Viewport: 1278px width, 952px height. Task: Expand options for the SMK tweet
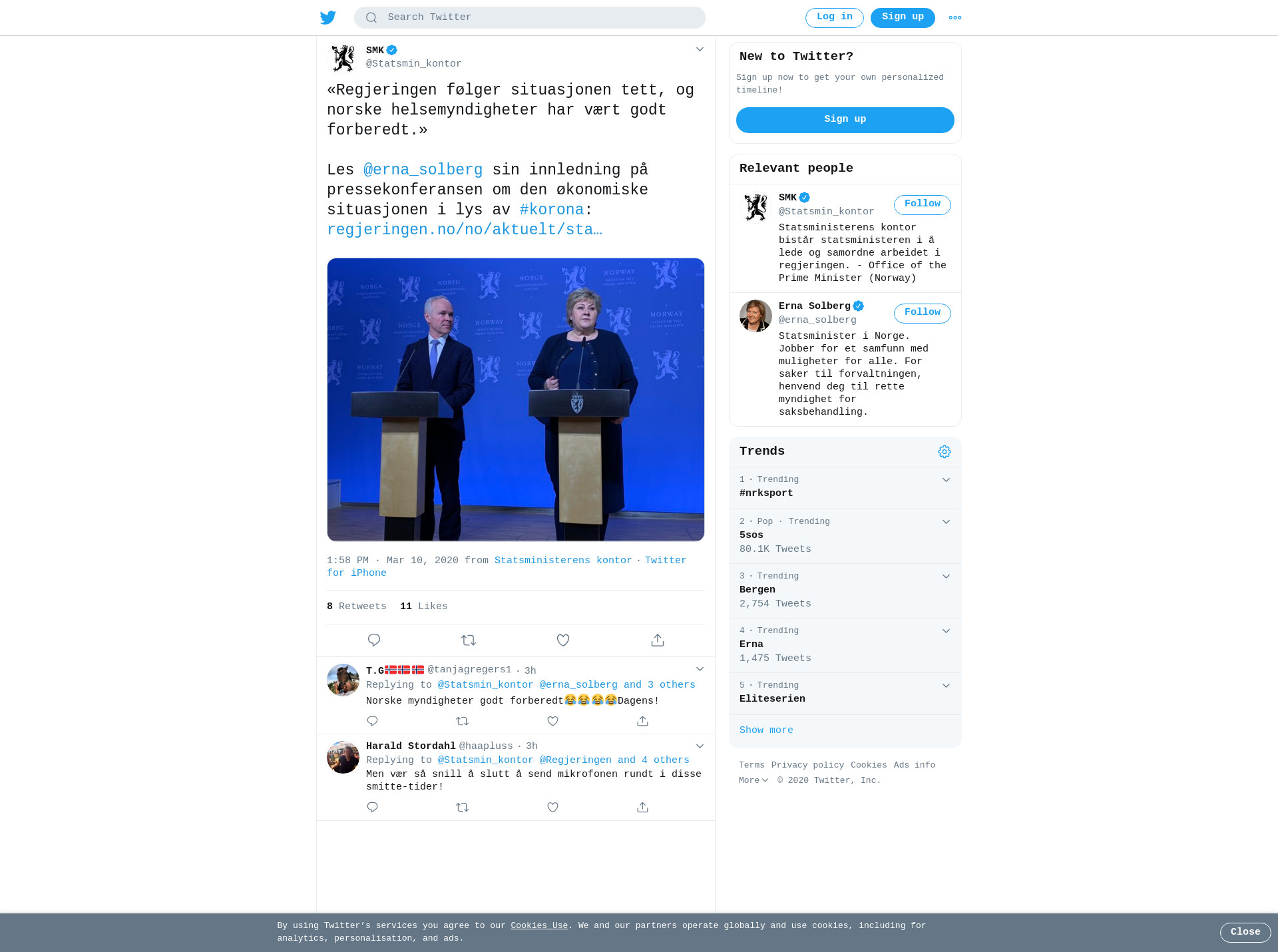pos(700,49)
